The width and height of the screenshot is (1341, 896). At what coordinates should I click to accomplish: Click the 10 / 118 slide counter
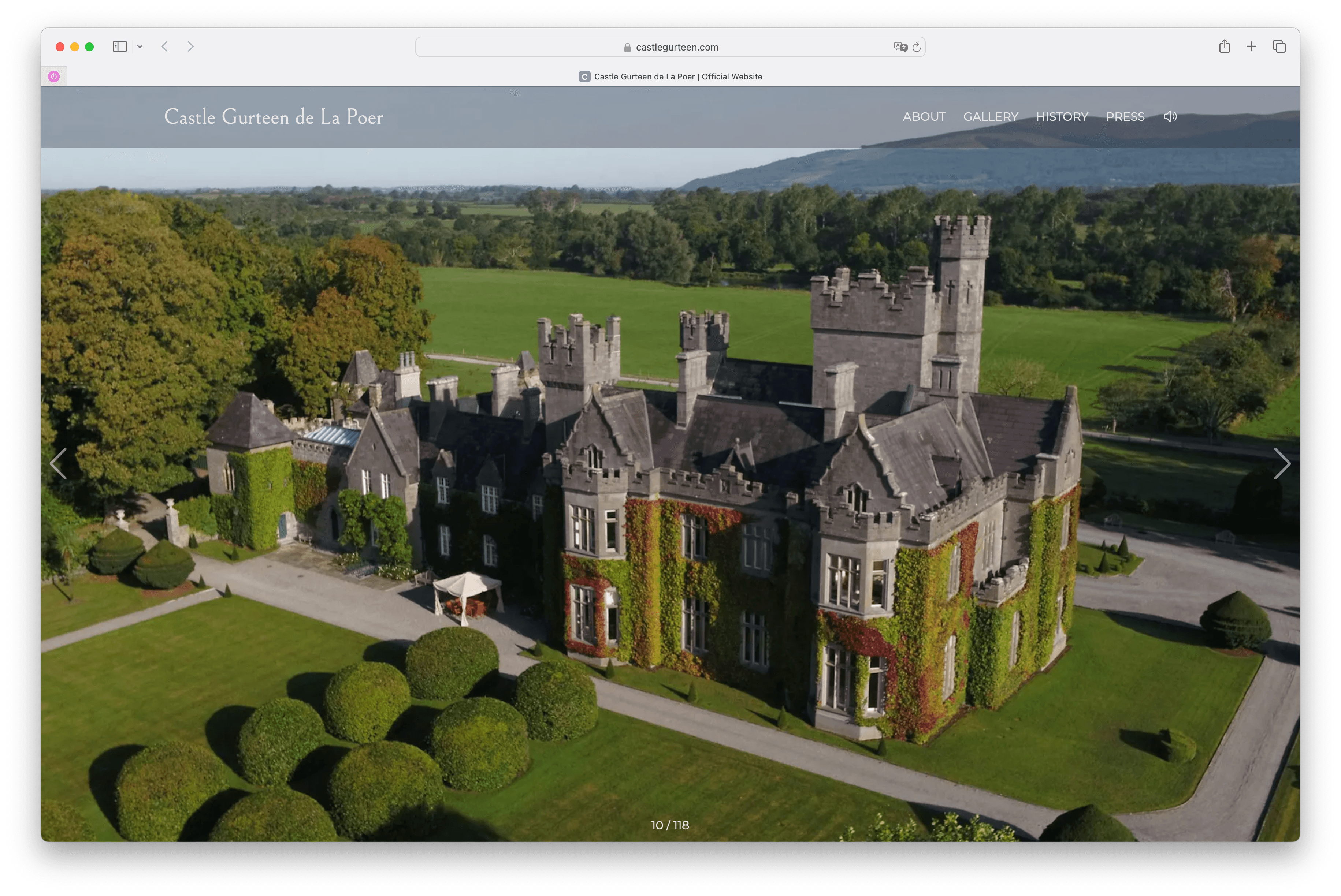pyautogui.click(x=670, y=825)
